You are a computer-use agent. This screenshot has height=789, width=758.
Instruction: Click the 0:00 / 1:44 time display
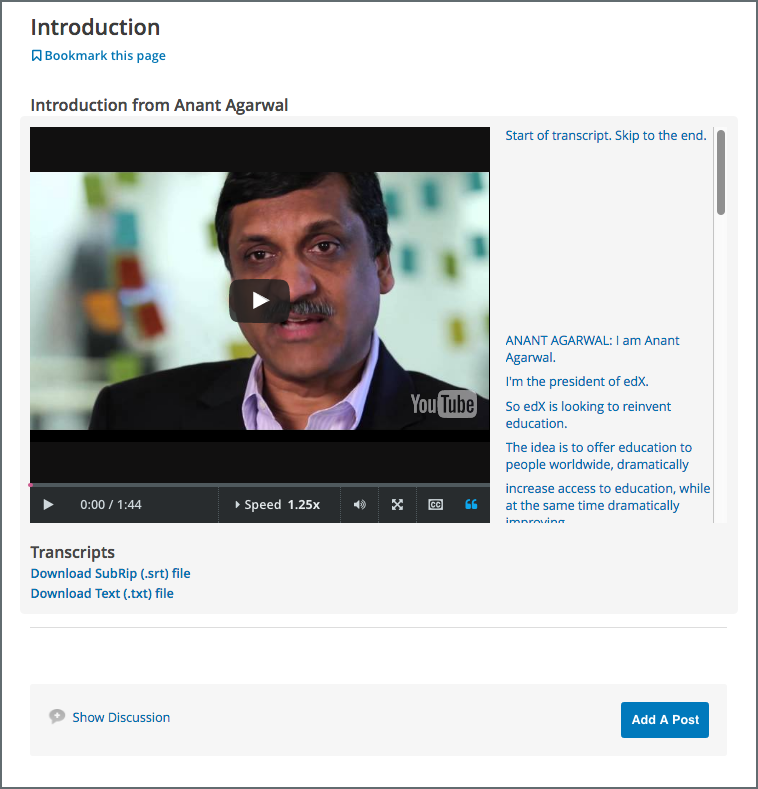pyautogui.click(x=111, y=504)
